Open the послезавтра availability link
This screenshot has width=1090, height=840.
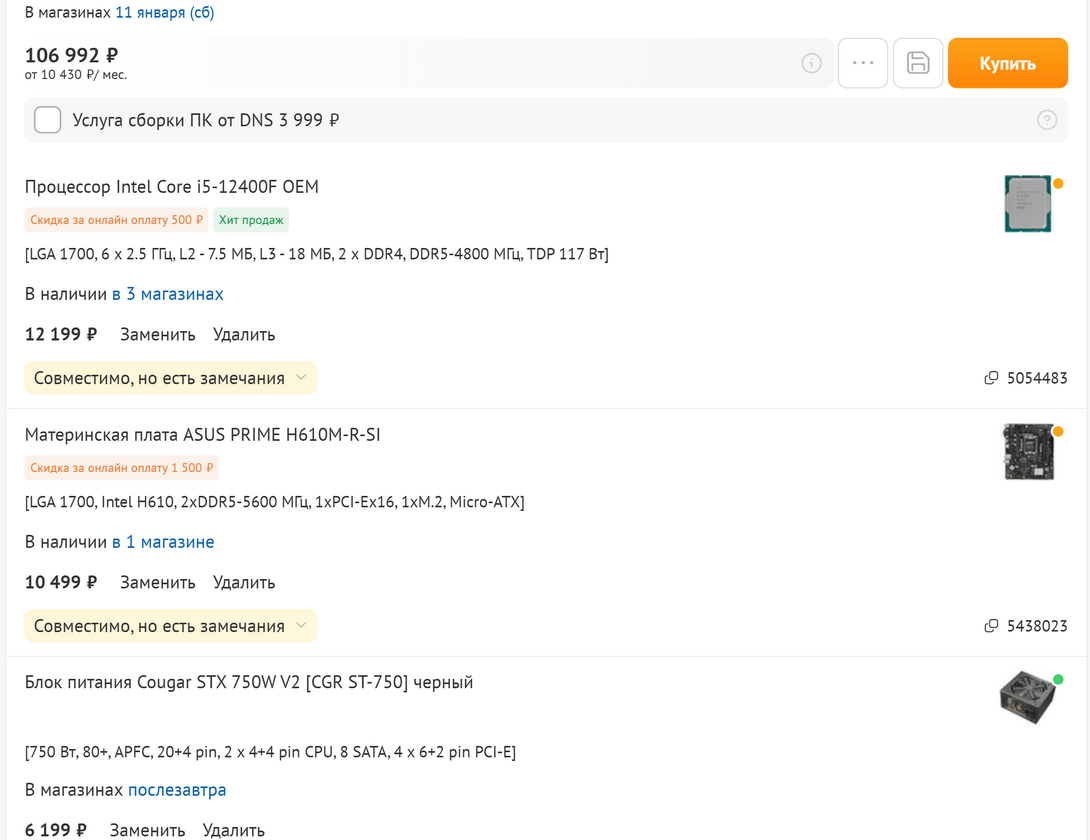click(x=177, y=791)
